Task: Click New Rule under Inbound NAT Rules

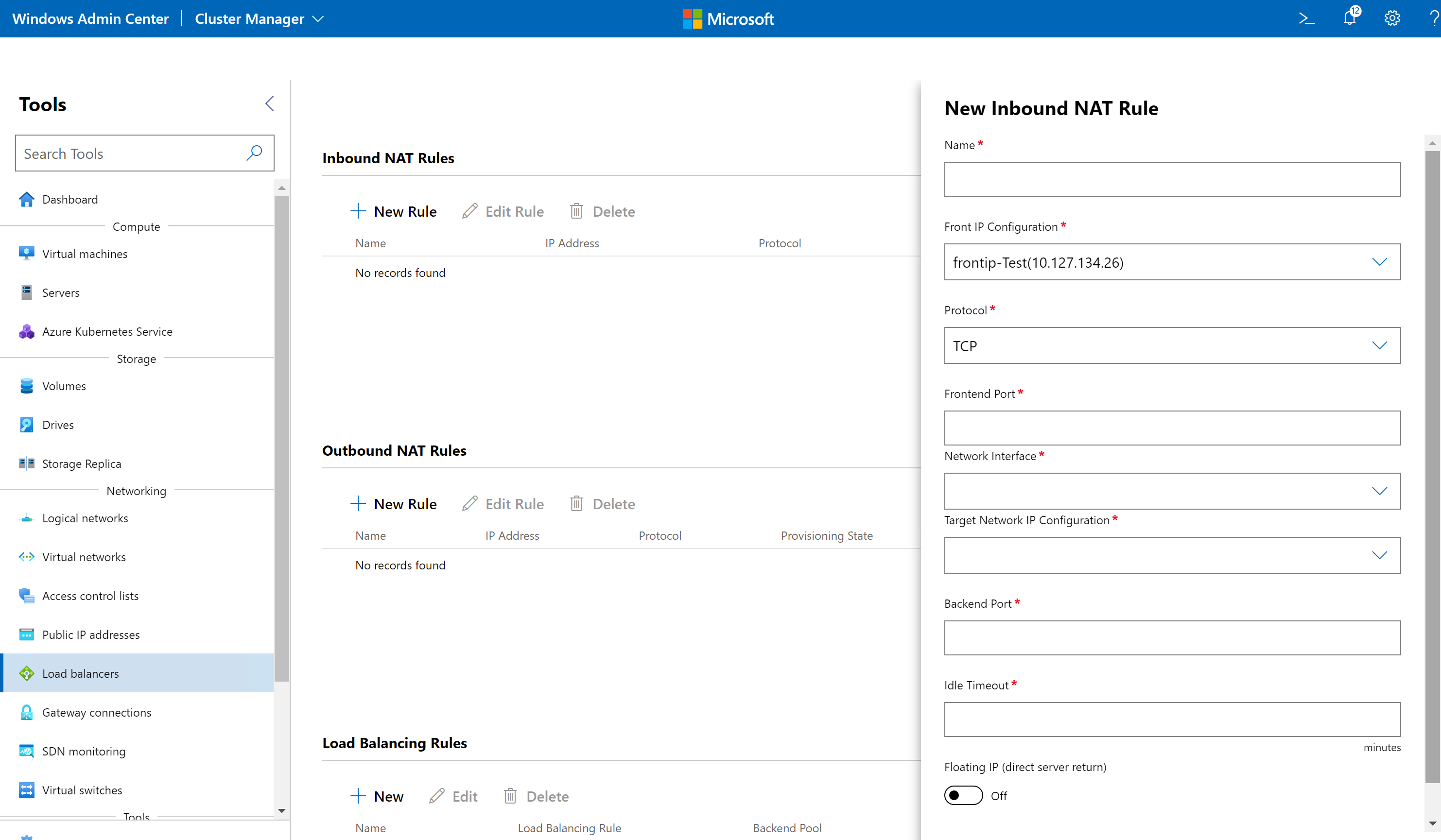Action: click(393, 211)
